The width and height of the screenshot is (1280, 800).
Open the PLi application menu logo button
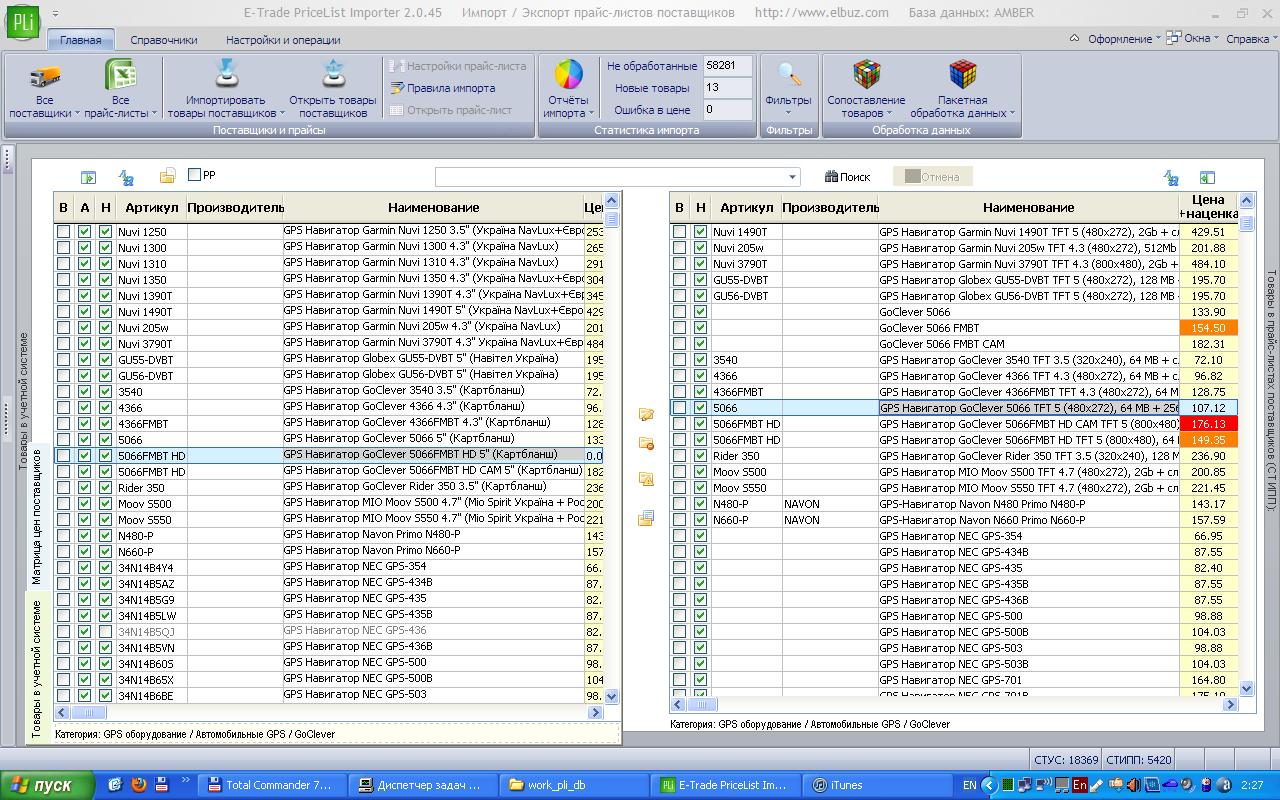pyautogui.click(x=21, y=23)
